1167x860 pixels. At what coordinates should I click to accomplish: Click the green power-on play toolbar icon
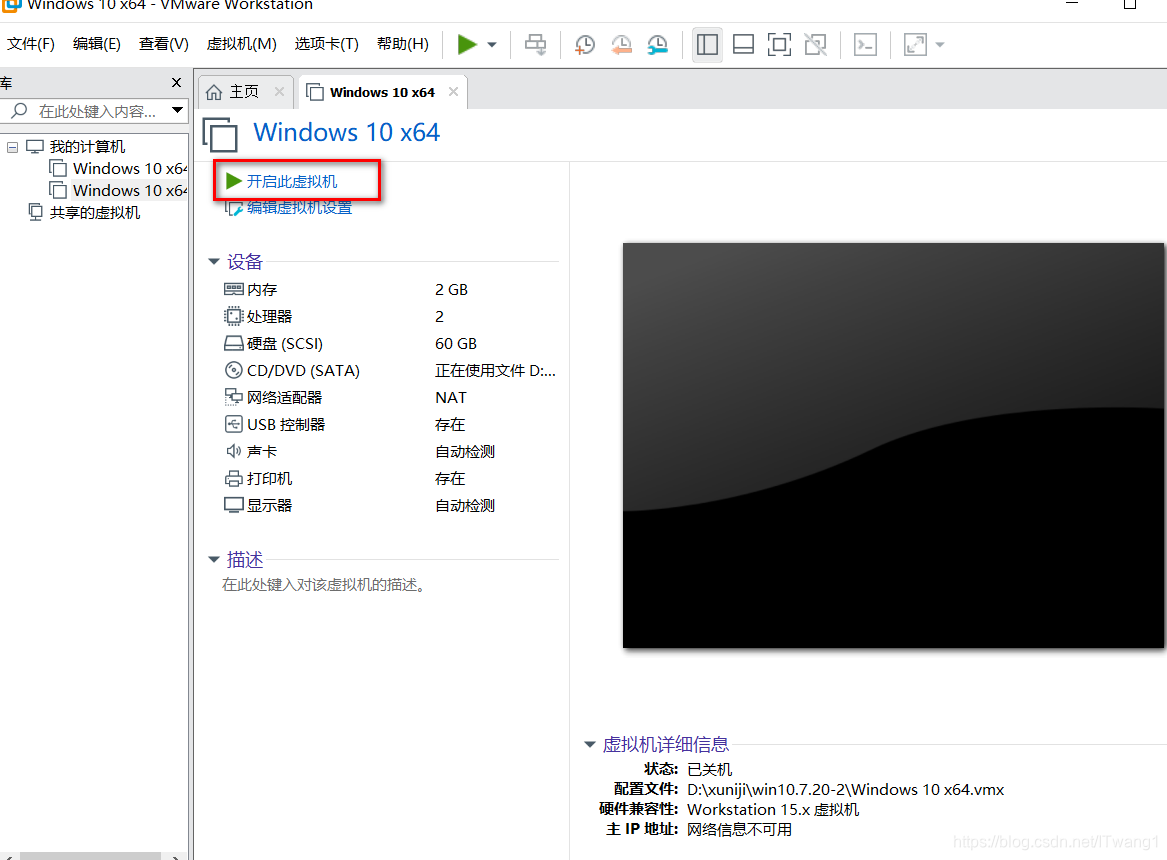(x=467, y=45)
